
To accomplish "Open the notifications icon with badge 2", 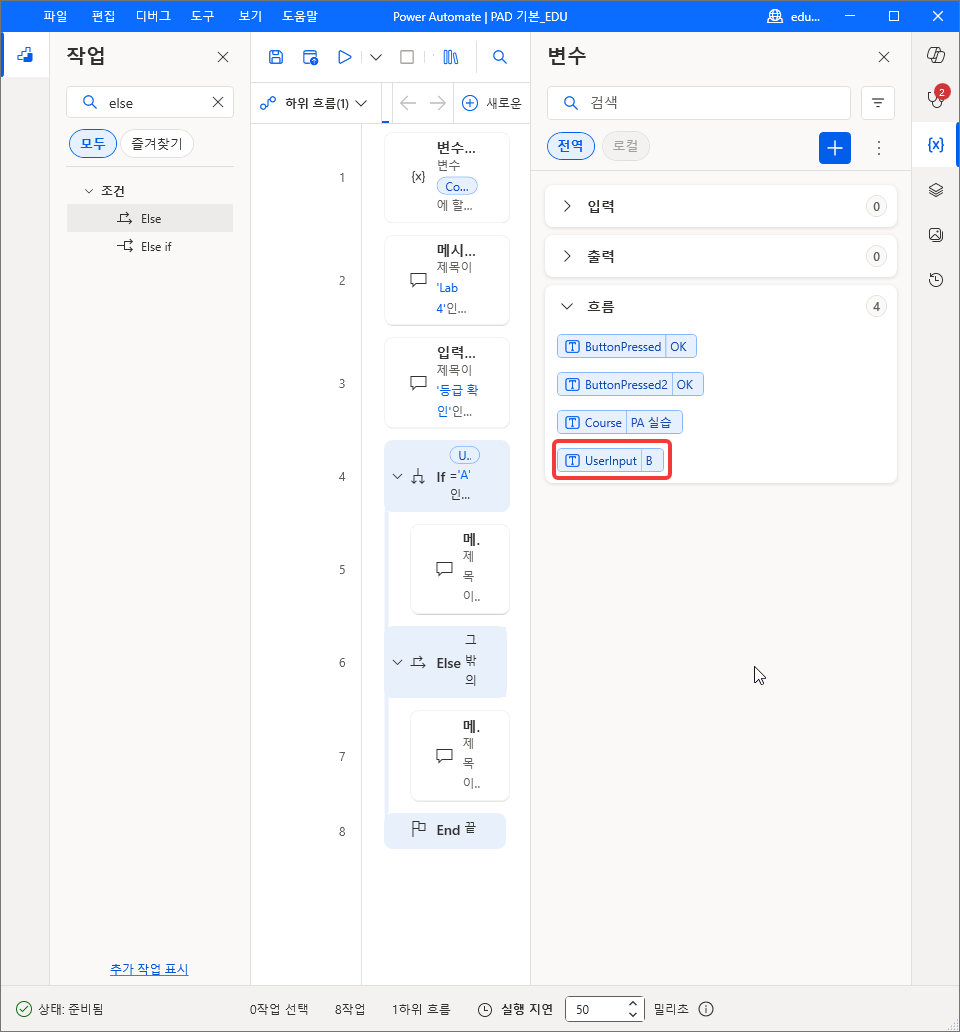I will [x=936, y=99].
